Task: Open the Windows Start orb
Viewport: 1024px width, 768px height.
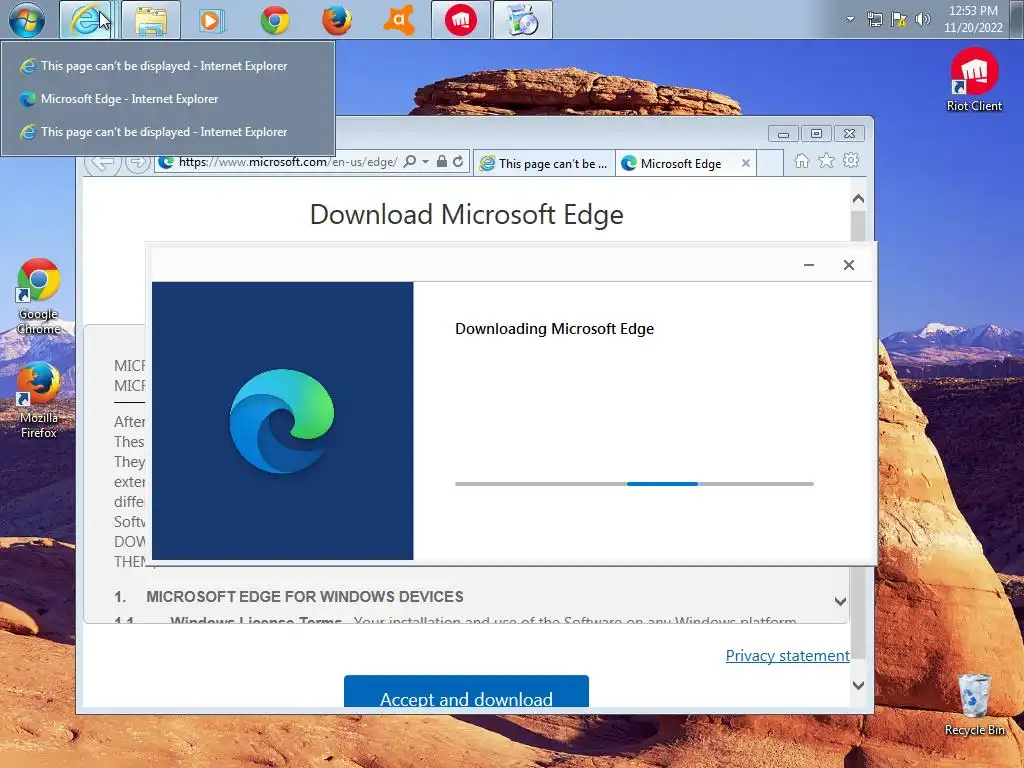Action: tap(27, 20)
